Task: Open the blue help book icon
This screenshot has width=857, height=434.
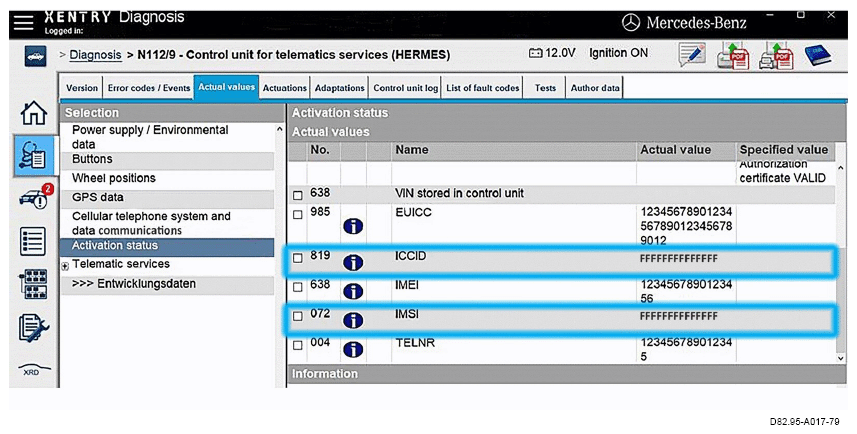Action: pos(818,55)
